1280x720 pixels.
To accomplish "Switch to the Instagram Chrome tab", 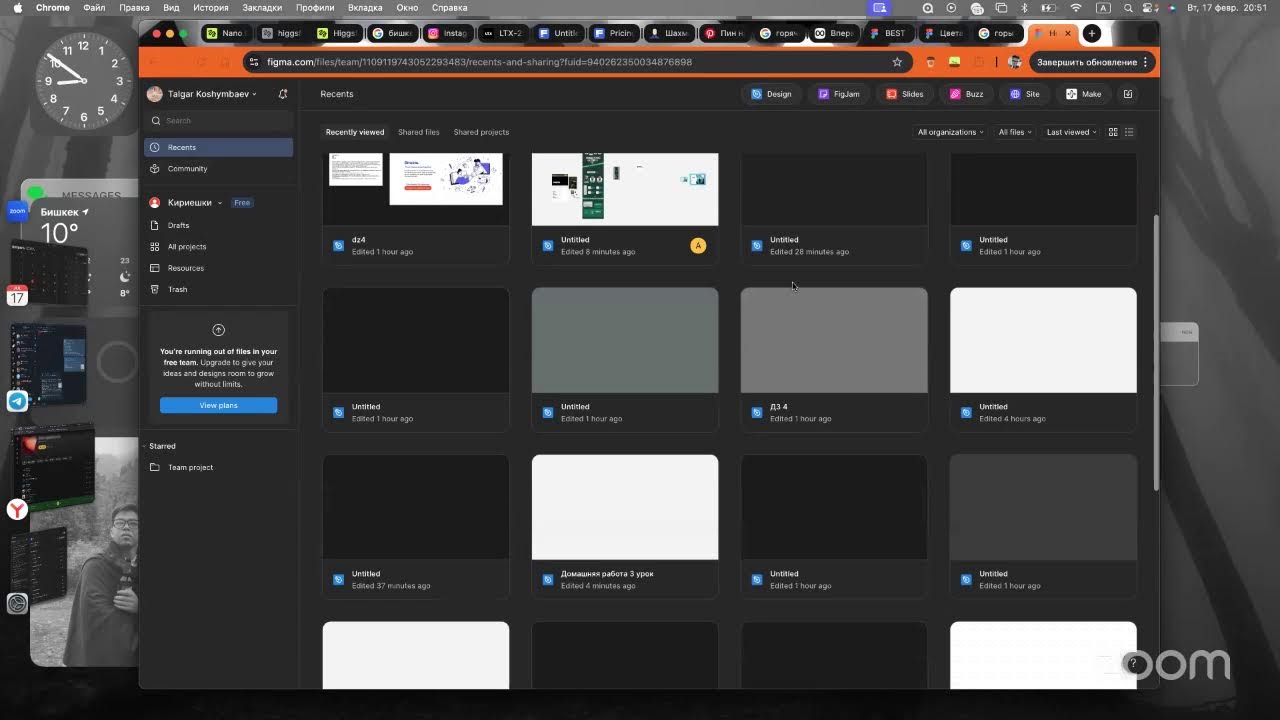I will (449, 33).
